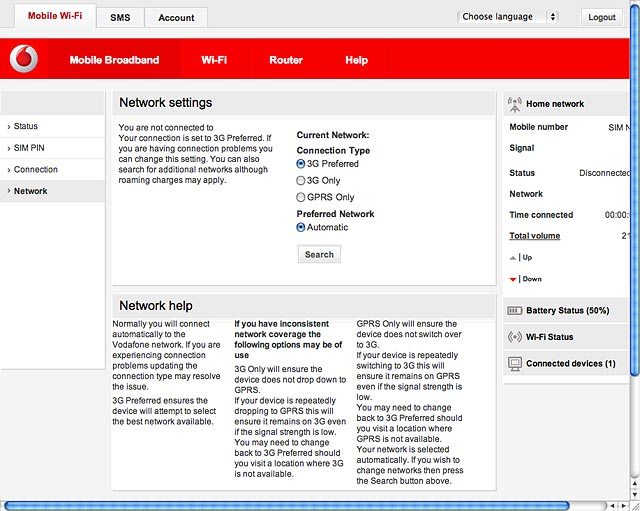Go to SIM PIN in the sidebar
This screenshot has width=640, height=511.
[53, 148]
